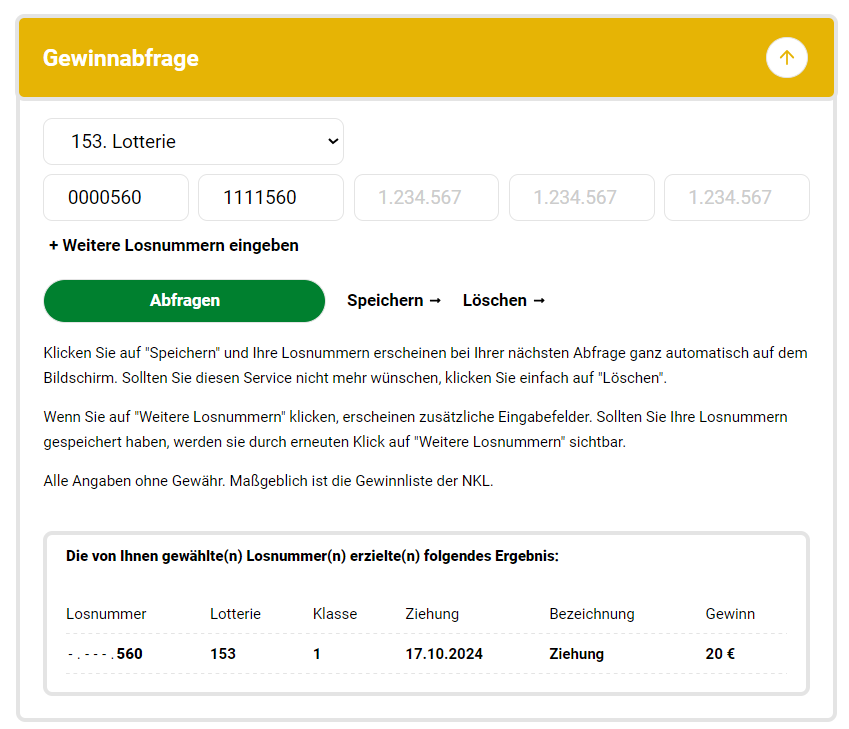Select the draw date 17.10.2024

point(444,654)
